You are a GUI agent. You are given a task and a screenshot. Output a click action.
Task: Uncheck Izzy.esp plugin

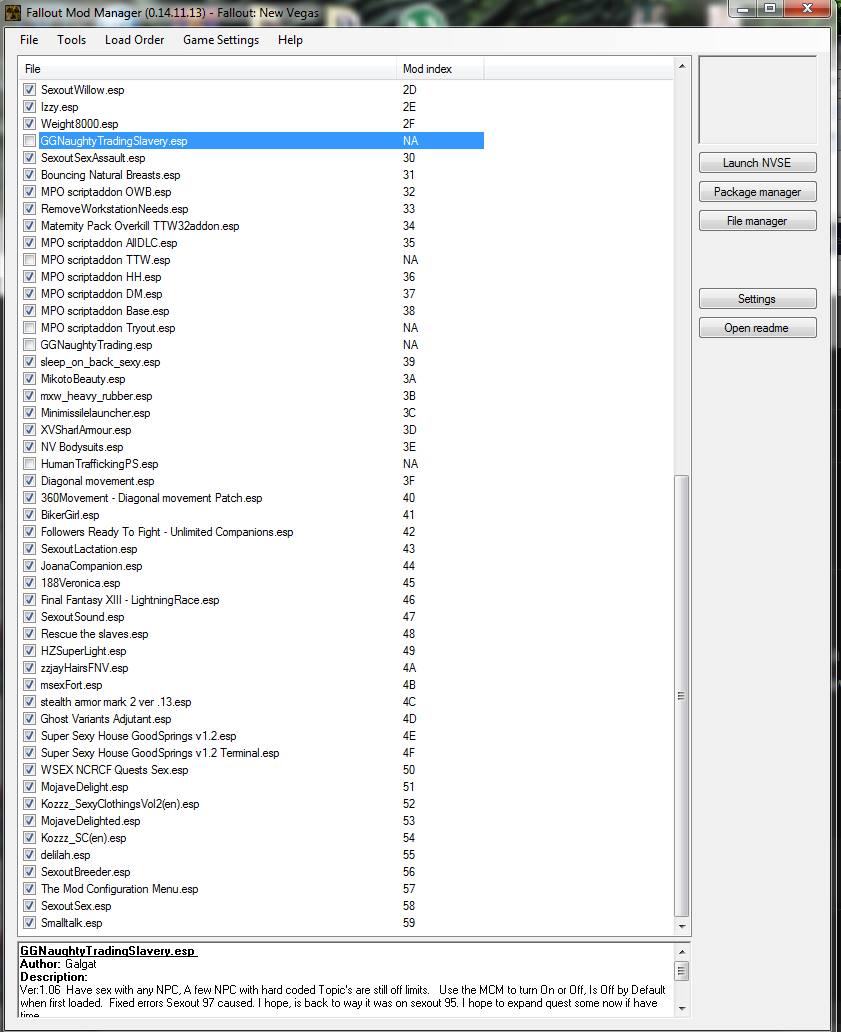30,107
